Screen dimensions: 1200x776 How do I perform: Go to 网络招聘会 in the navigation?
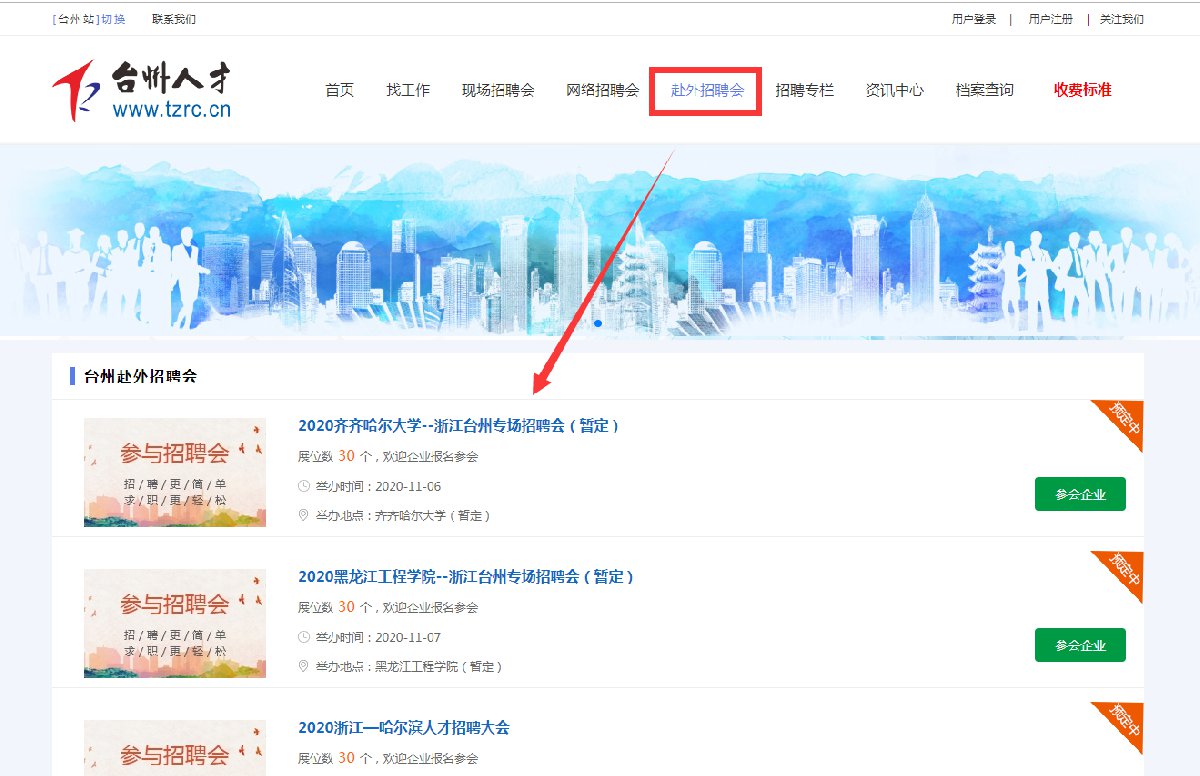point(602,90)
